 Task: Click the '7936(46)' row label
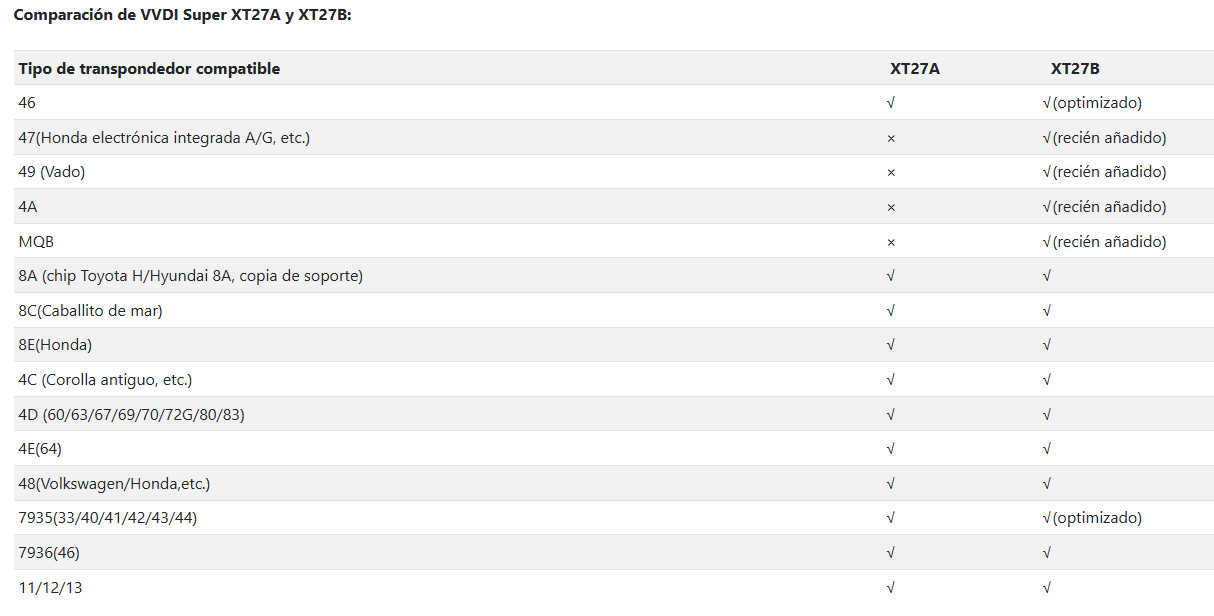[x=50, y=553]
